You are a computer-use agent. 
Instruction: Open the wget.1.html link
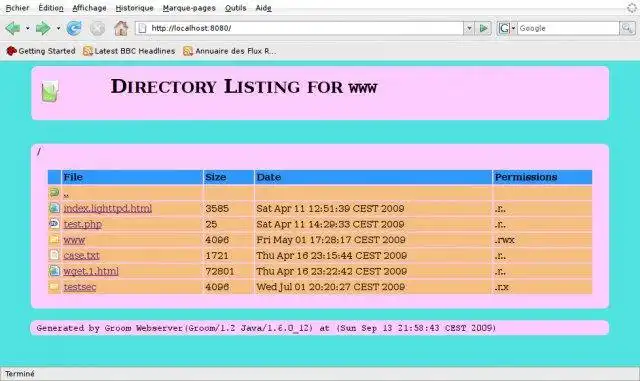[x=91, y=271]
